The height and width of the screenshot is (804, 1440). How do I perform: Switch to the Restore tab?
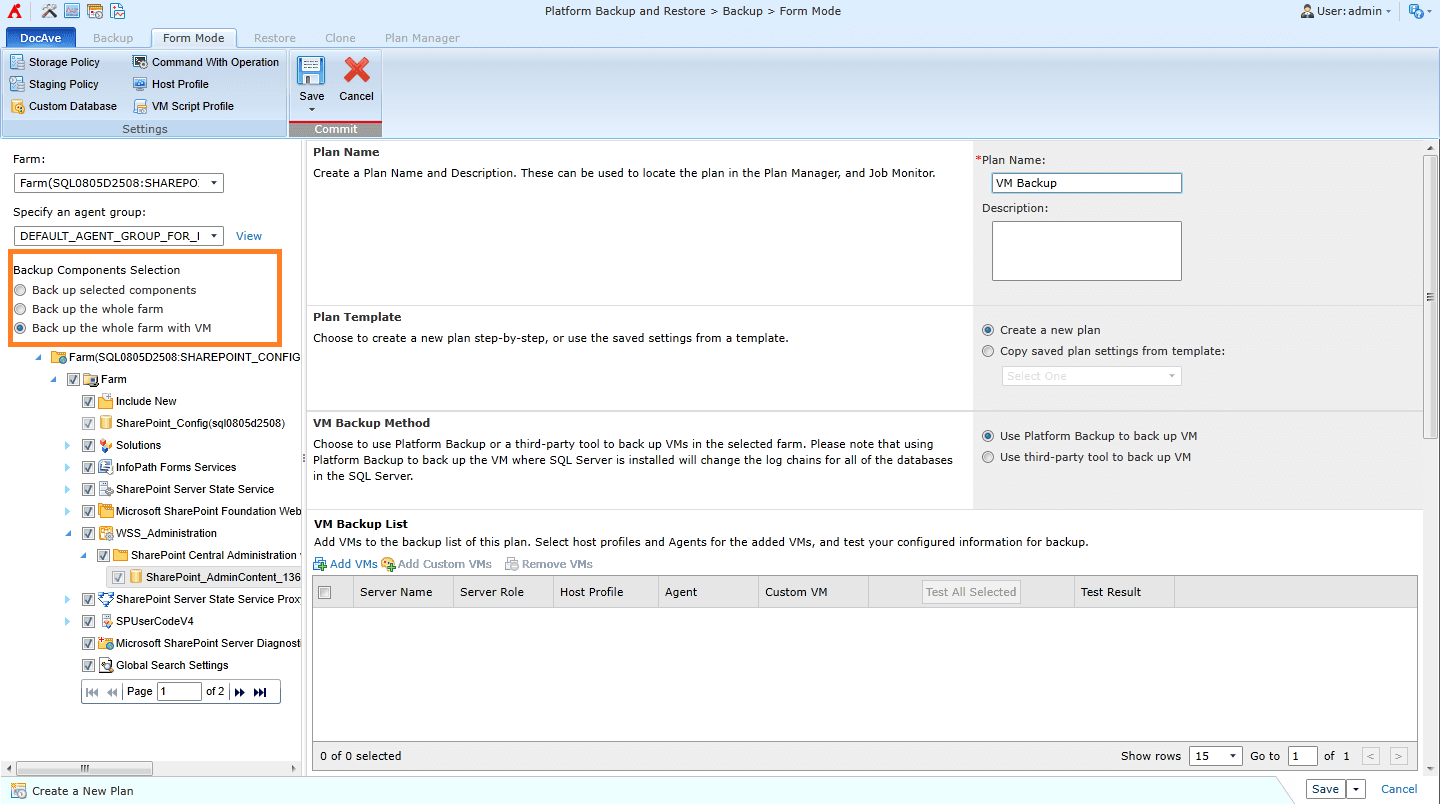(x=273, y=37)
